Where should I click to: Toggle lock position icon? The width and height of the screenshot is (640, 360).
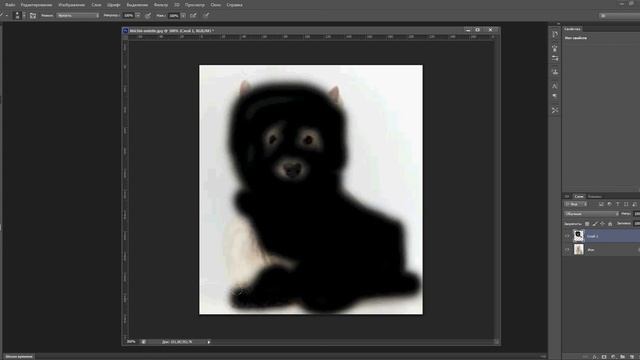[602, 224]
